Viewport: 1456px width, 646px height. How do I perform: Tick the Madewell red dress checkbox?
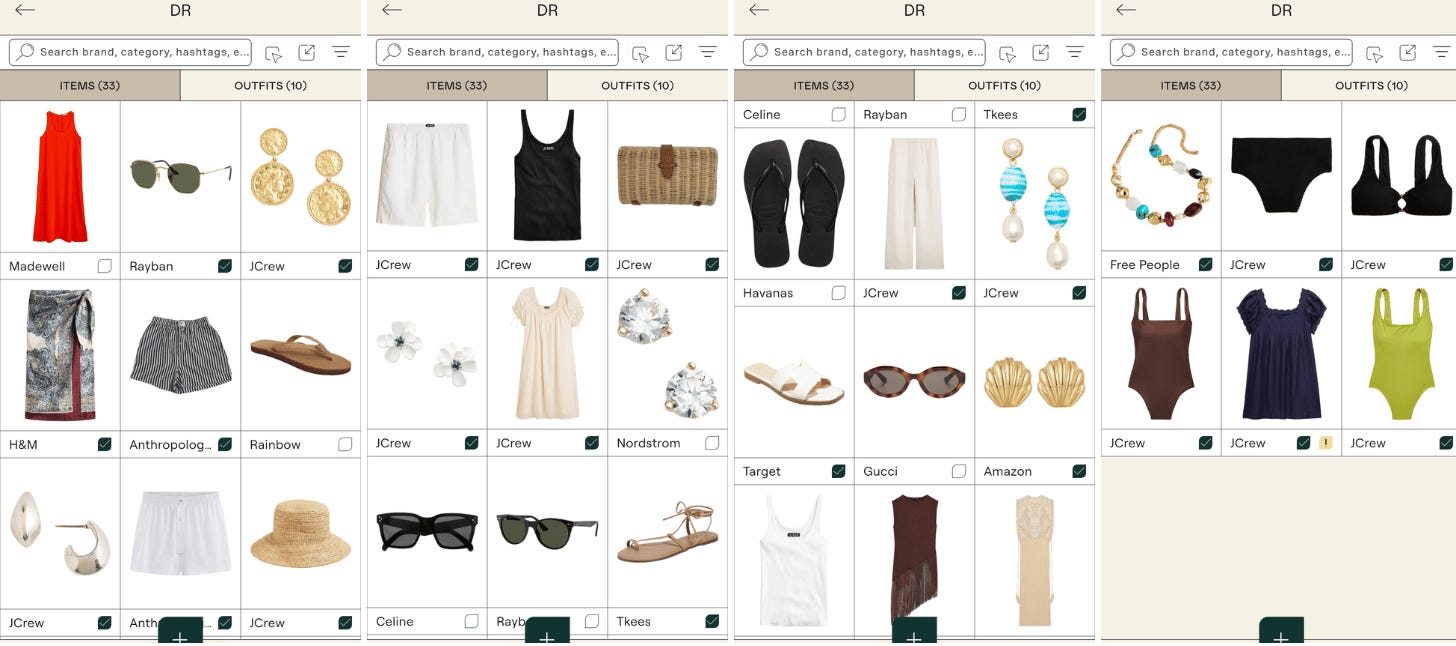pos(105,266)
